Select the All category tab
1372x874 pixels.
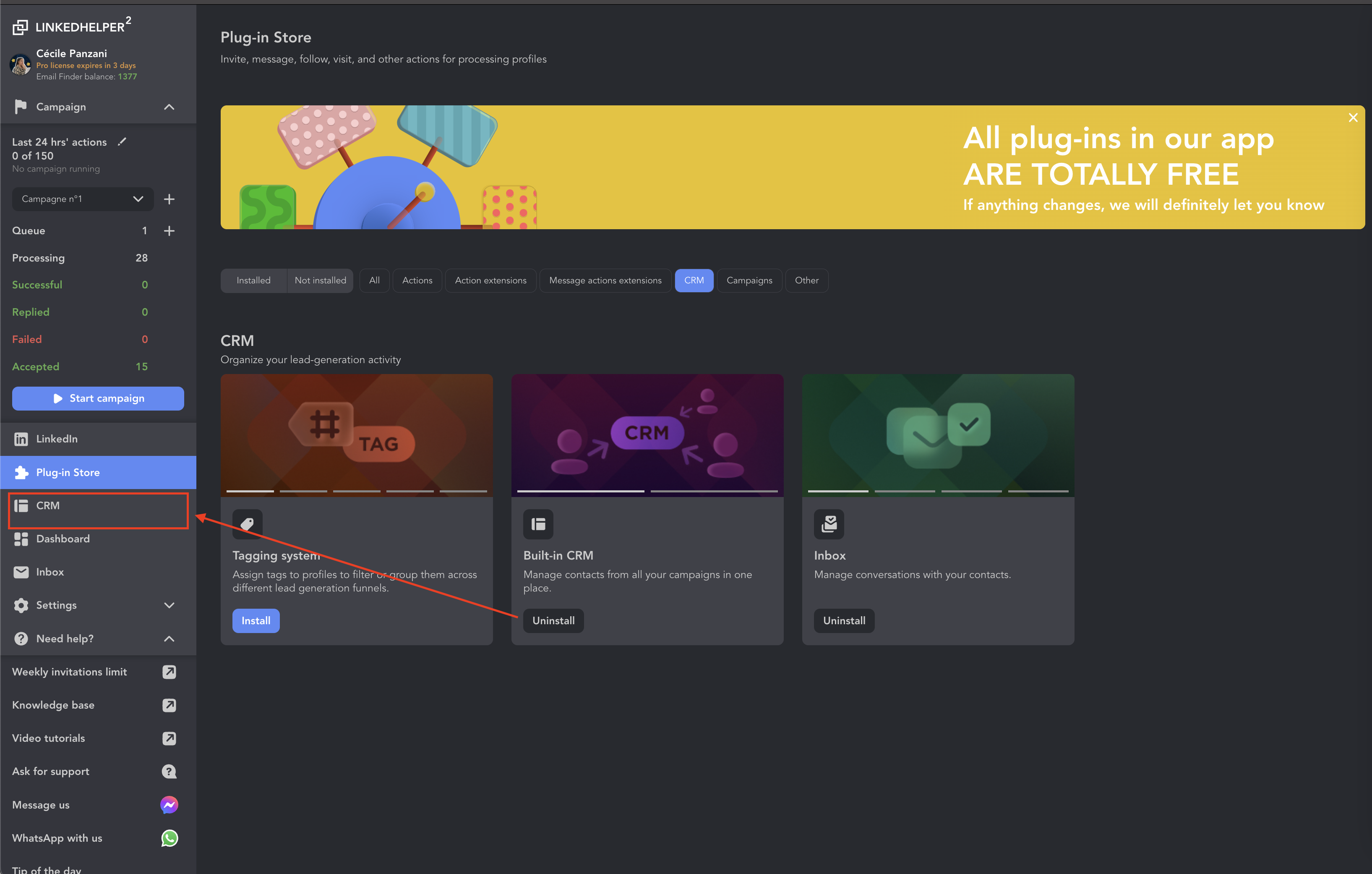(374, 280)
